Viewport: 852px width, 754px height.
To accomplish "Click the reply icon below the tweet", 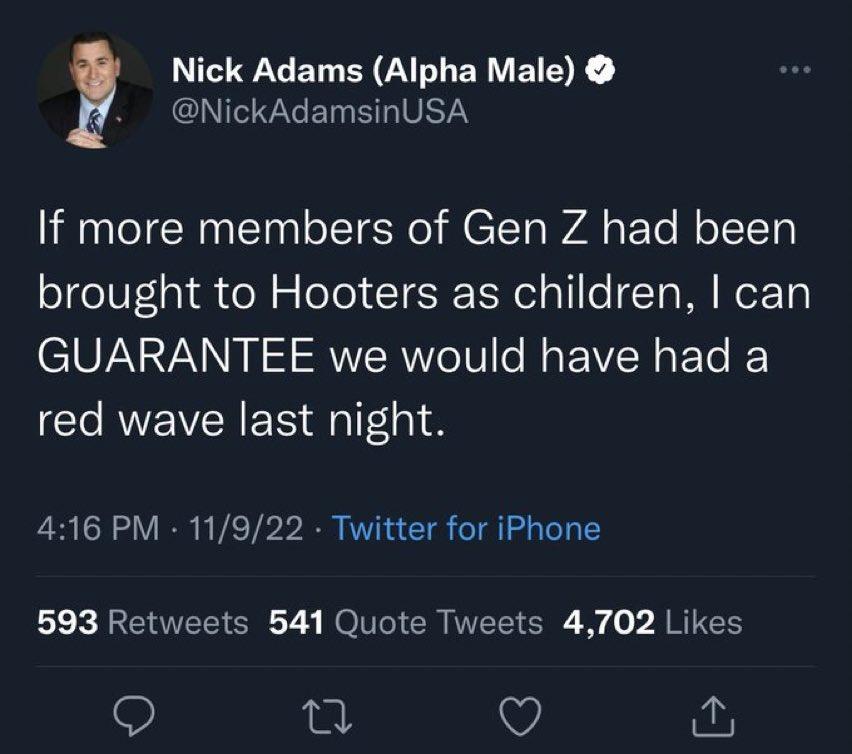I will point(133,713).
